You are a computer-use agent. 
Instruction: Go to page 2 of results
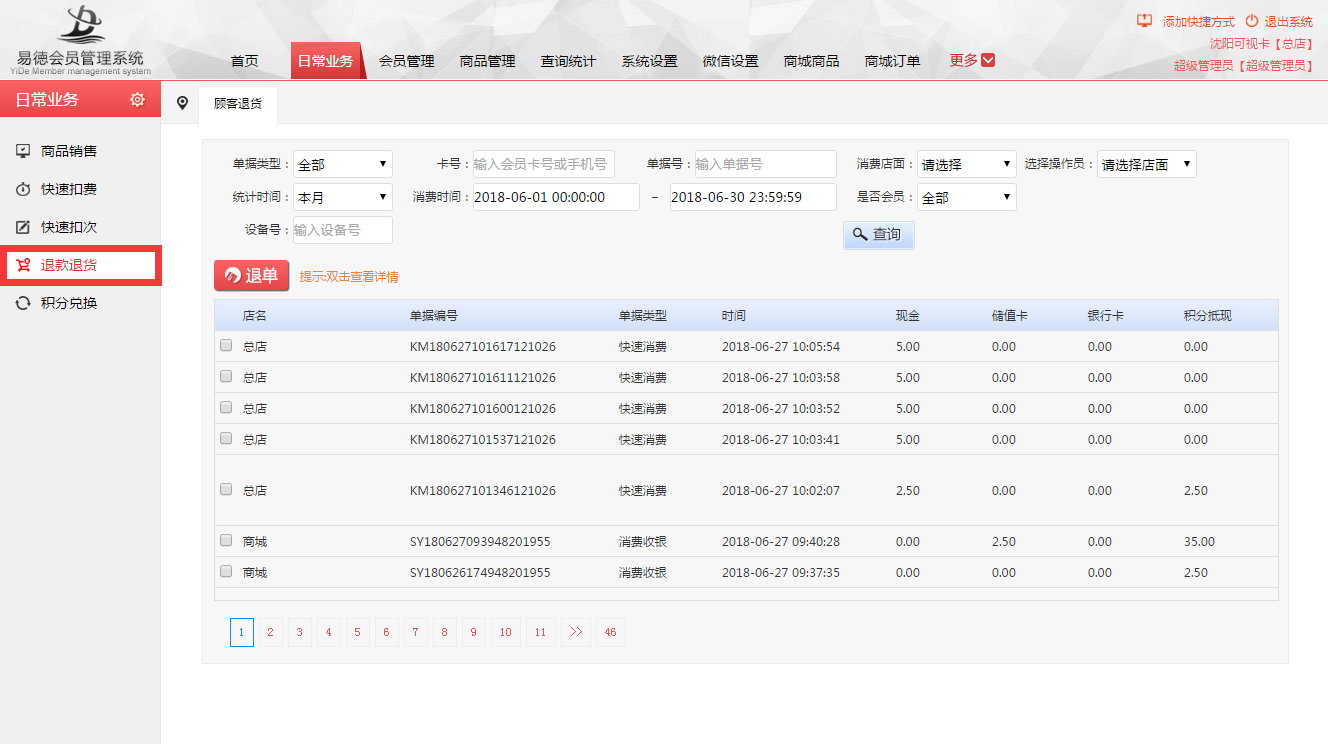pos(270,632)
